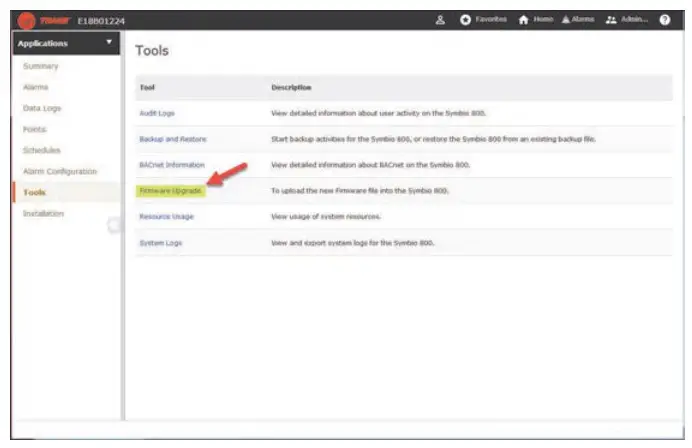692x448 pixels.
Task: Select Tools in the sidebar
Action: pos(34,192)
